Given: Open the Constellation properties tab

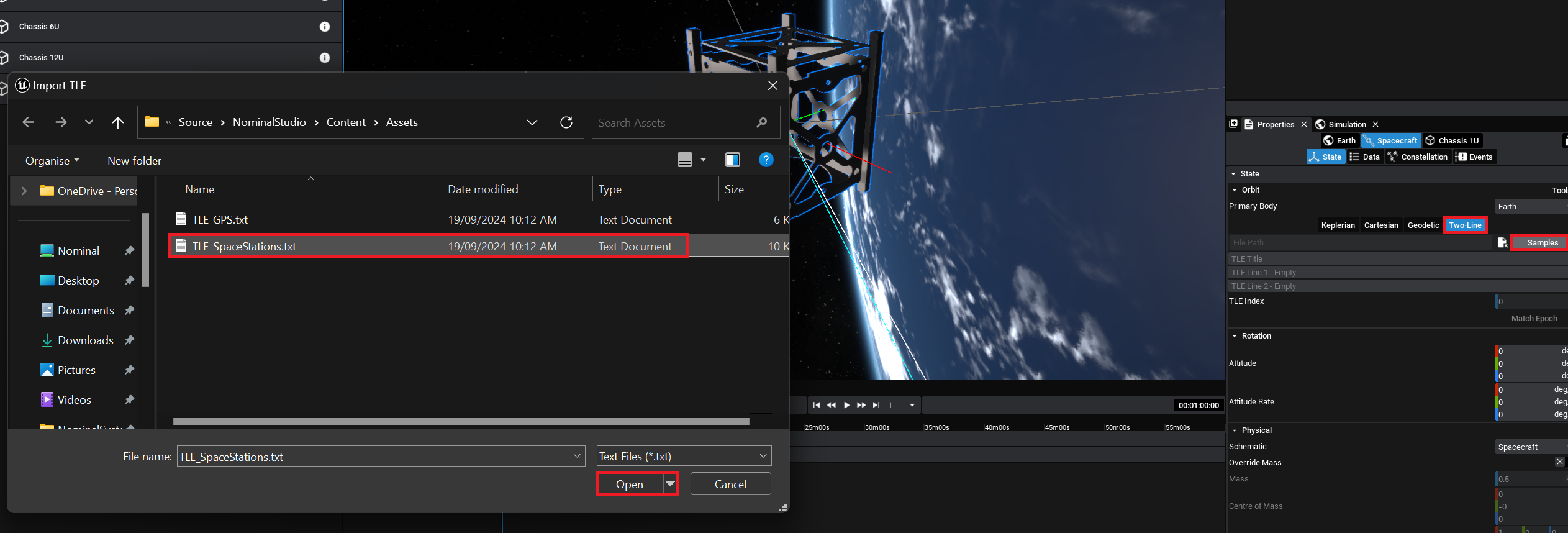Looking at the screenshot, I should [x=1418, y=157].
